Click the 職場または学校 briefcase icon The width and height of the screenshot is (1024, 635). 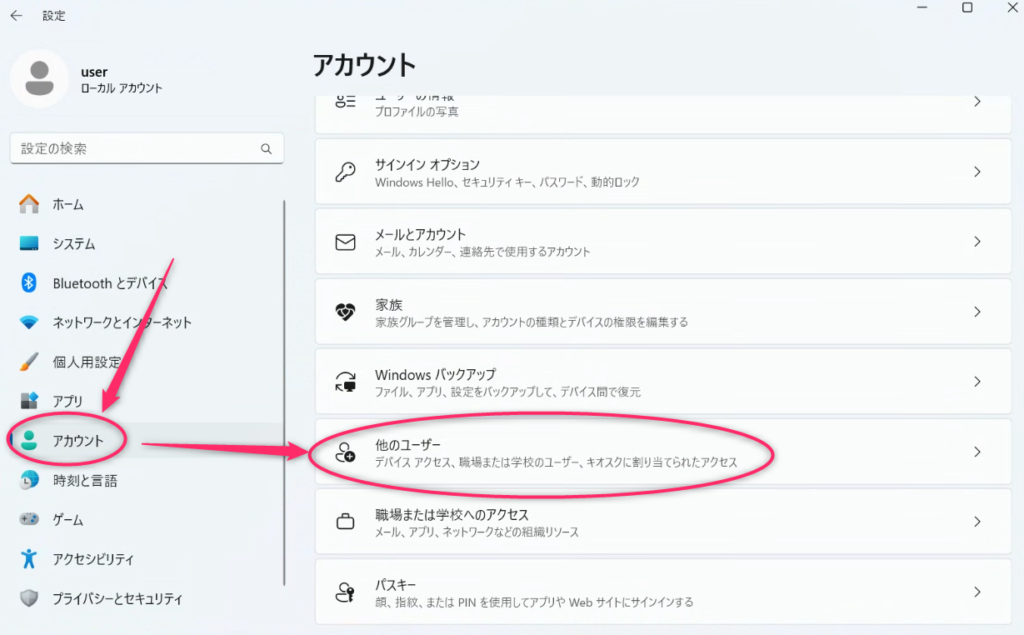click(x=345, y=522)
